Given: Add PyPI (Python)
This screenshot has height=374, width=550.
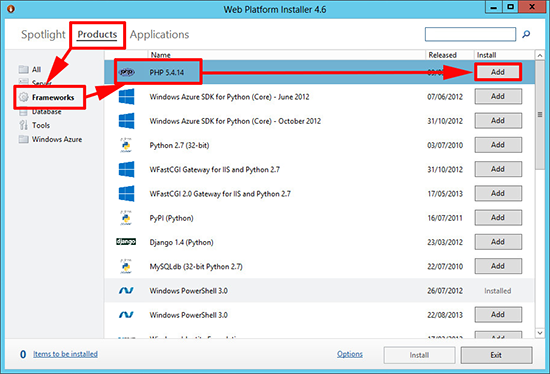Looking at the screenshot, I should tap(498, 217).
